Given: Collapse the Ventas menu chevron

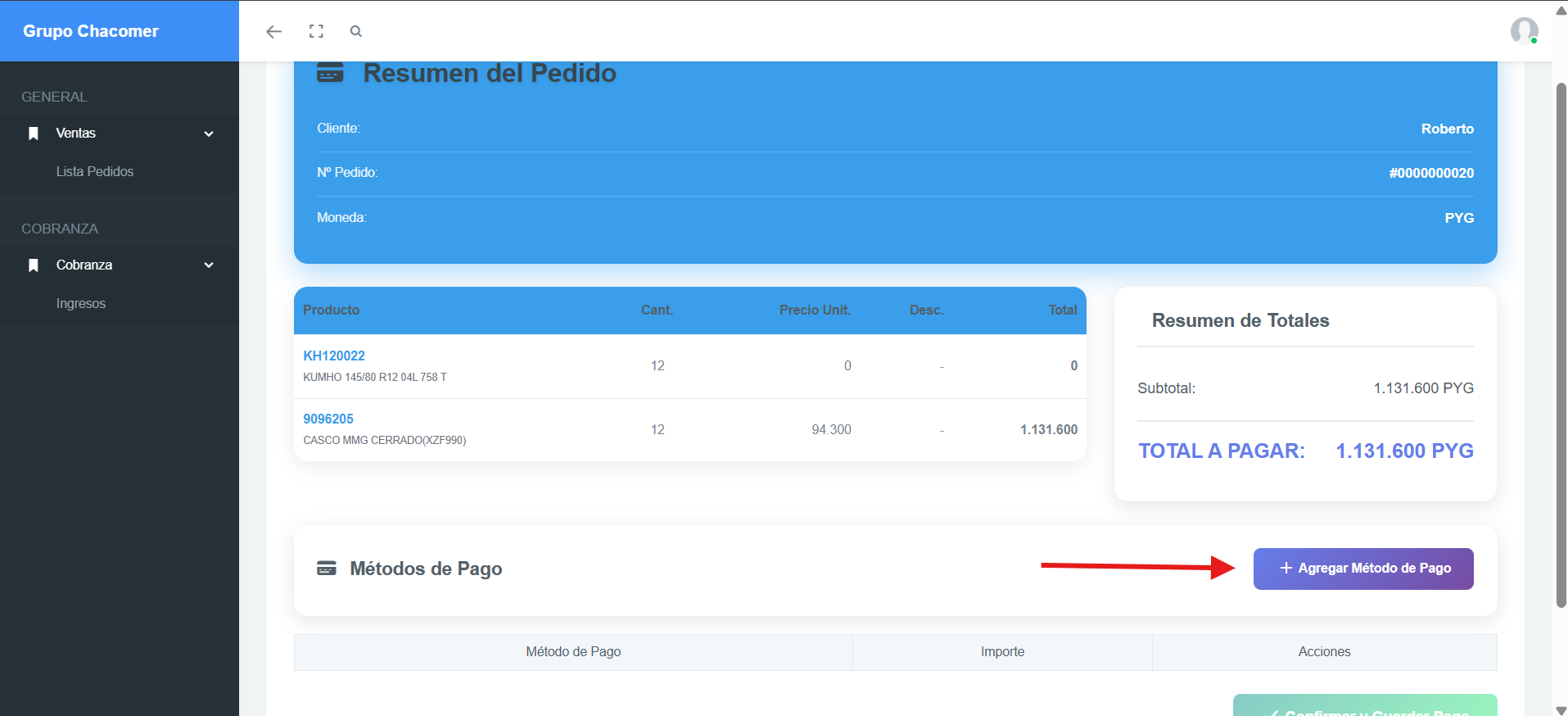Looking at the screenshot, I should pyautogui.click(x=209, y=134).
